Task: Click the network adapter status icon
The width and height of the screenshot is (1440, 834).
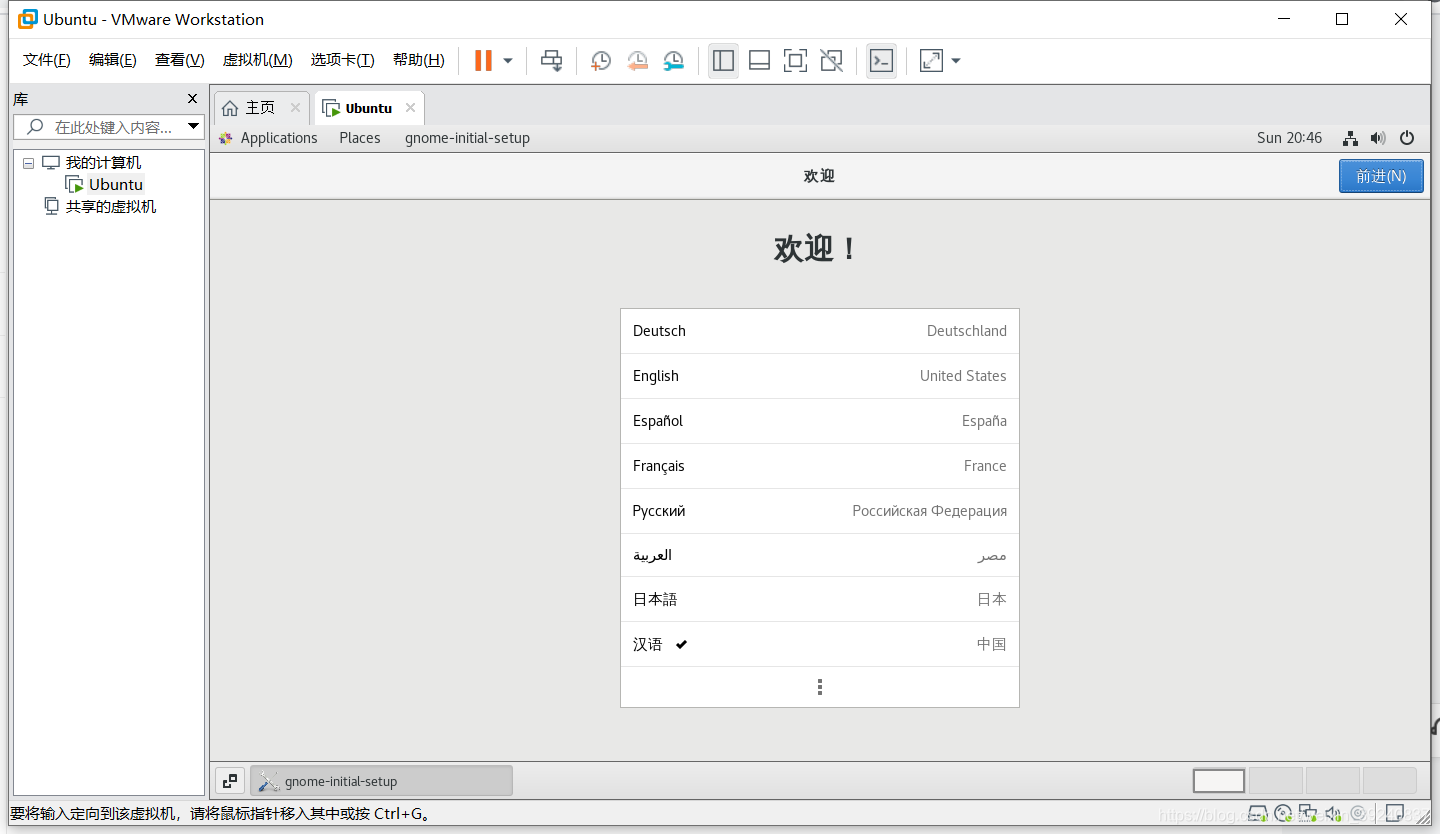Action: click(1308, 813)
